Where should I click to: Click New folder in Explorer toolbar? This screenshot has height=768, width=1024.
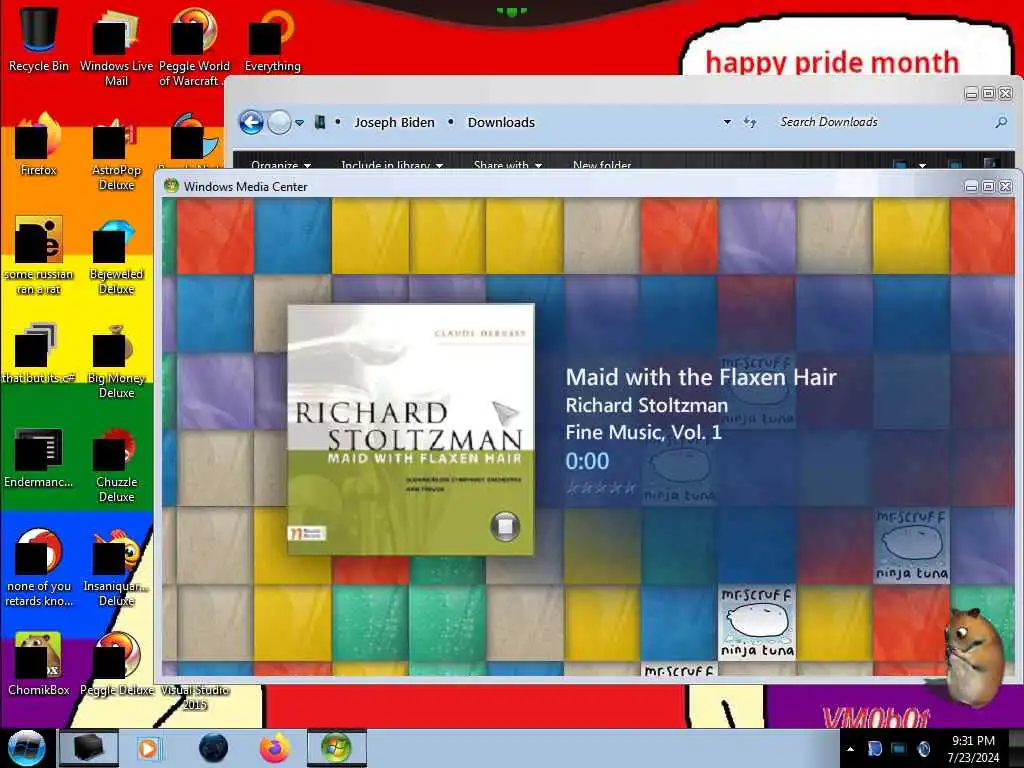click(601, 165)
